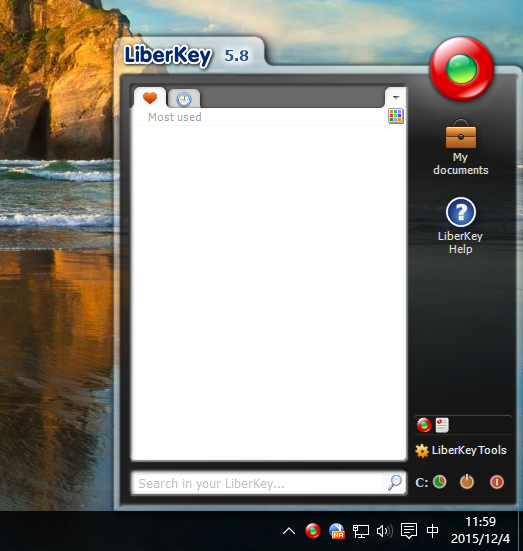
Task: Open the Favorites heart tab
Action: click(150, 98)
